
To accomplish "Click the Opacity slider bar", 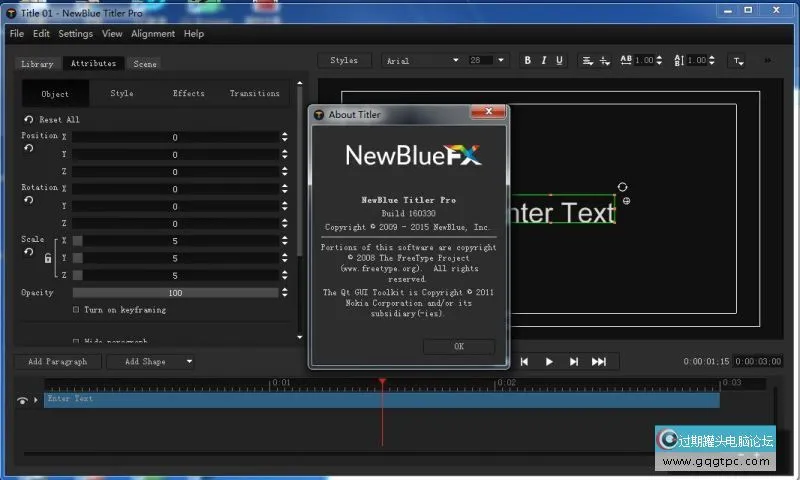I will click(175, 293).
